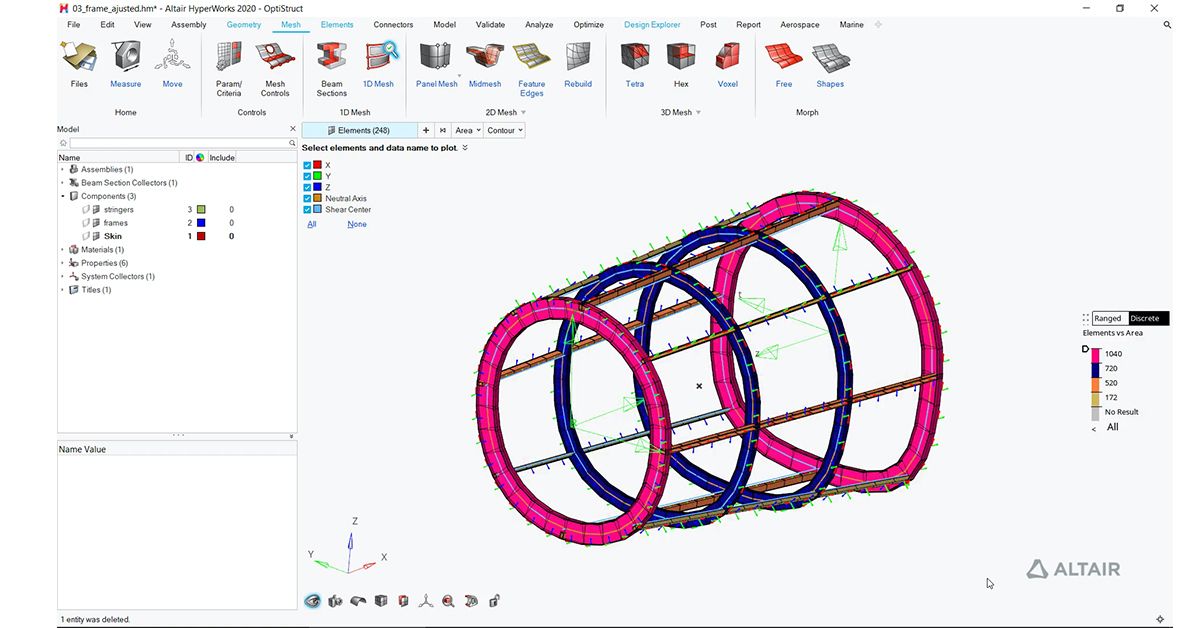
Task: Click the eye view-controls icon
Action: 313,601
